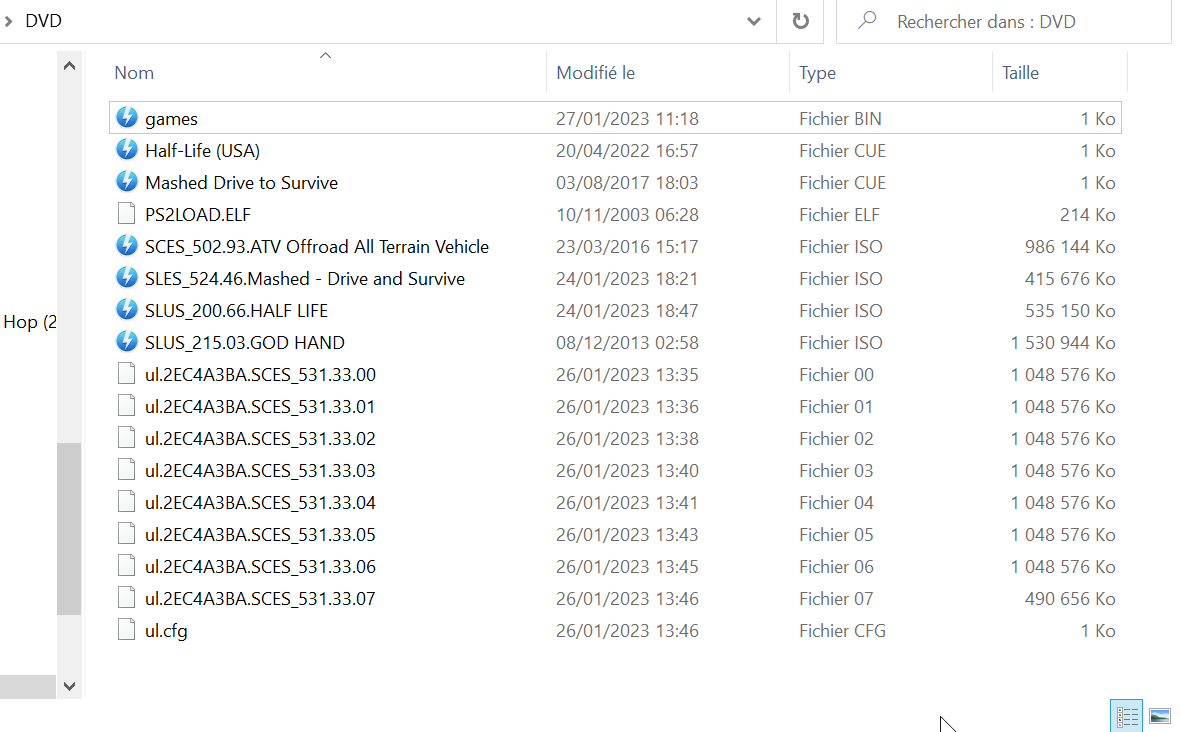Click the search magnifier icon

[868, 20]
